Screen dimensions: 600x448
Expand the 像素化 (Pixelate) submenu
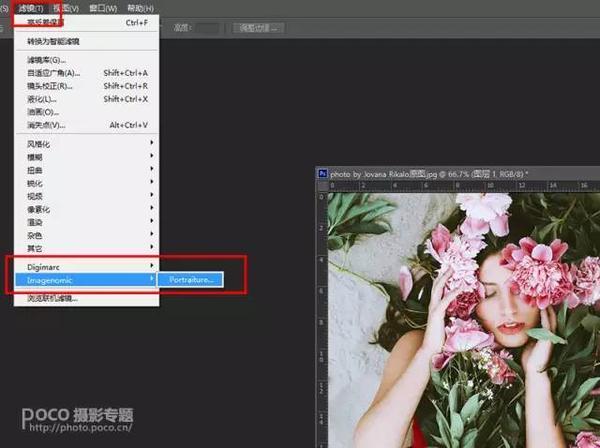click(86, 209)
